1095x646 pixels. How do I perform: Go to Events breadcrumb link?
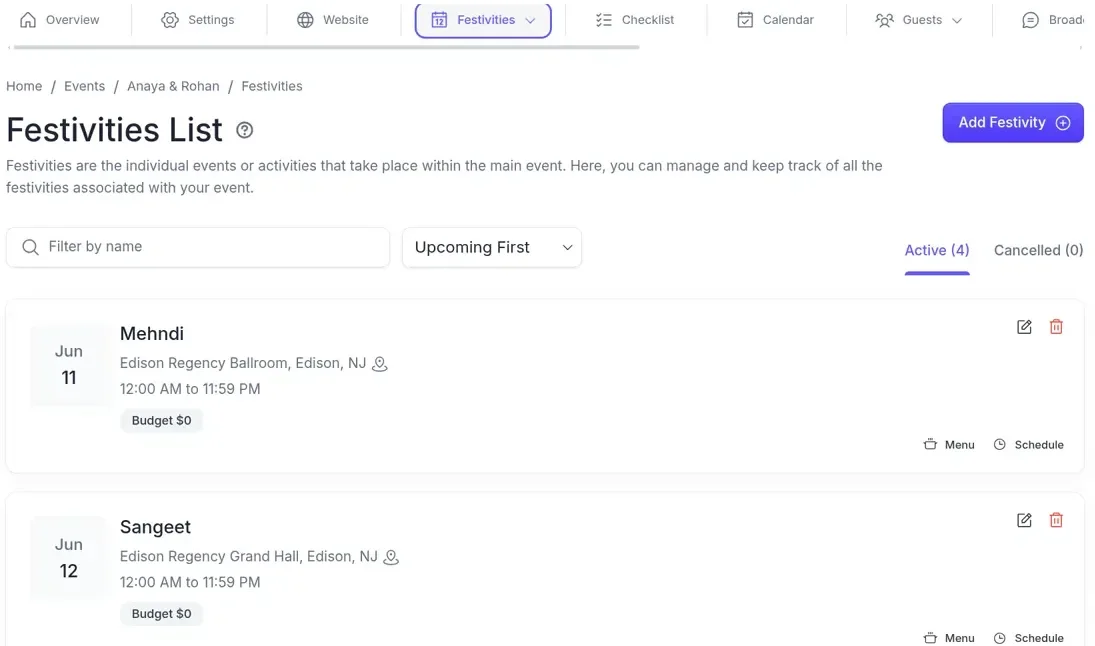pos(84,87)
